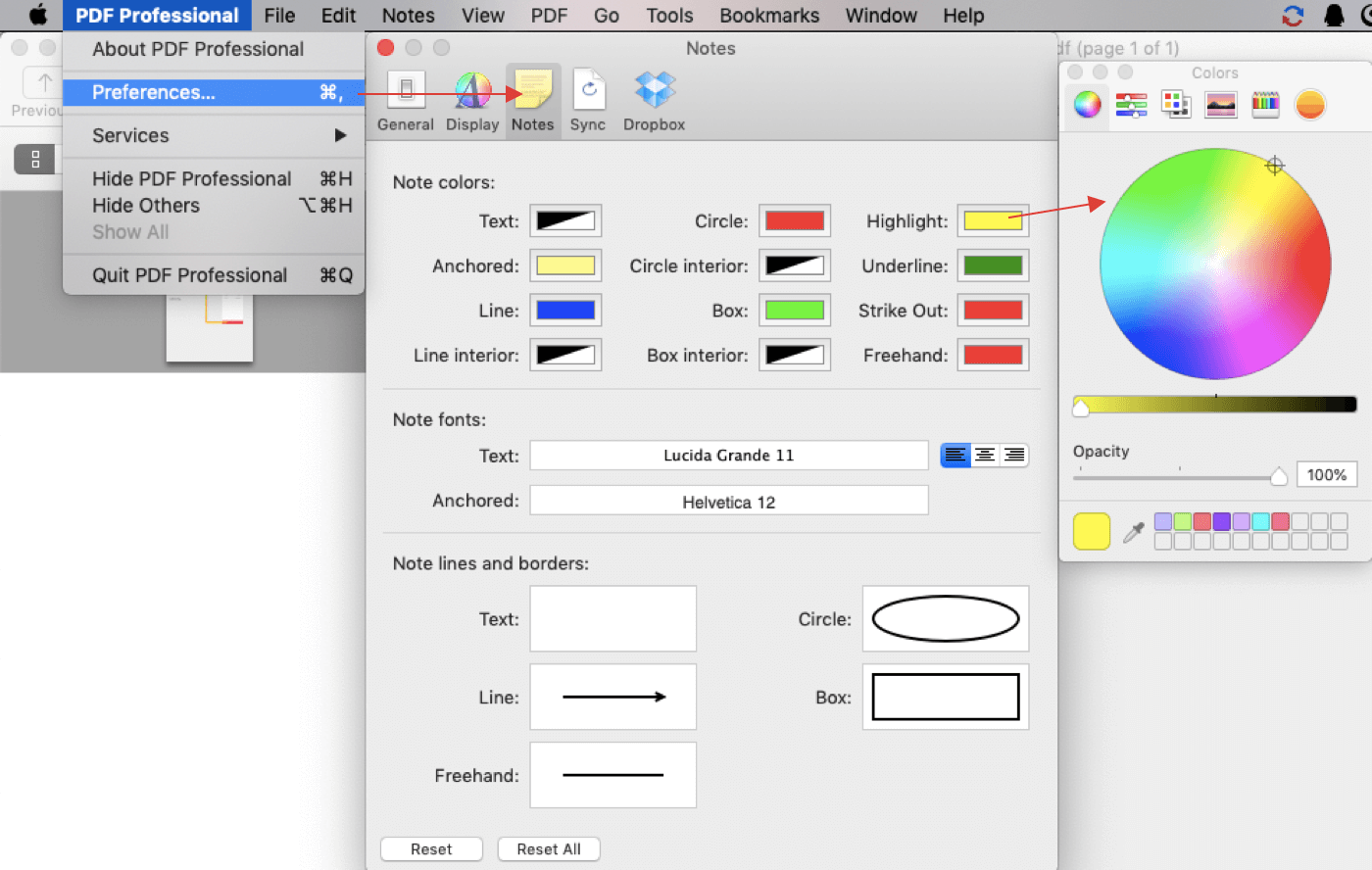Open the View menu
The width and height of the screenshot is (1372, 870).
[x=483, y=15]
